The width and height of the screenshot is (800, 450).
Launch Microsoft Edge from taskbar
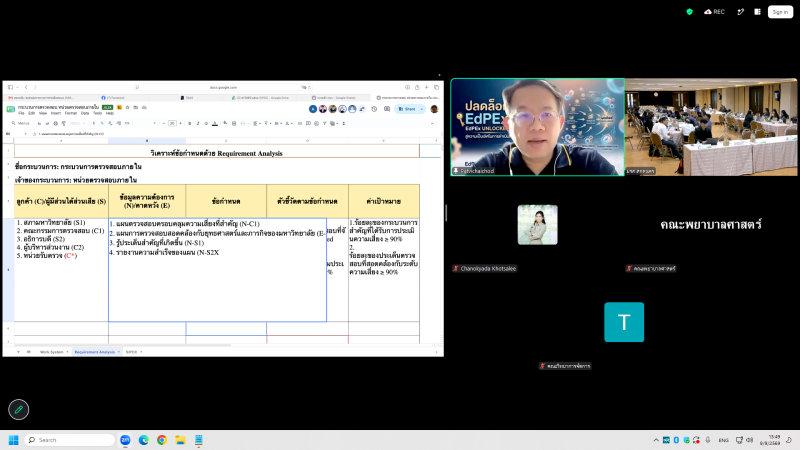coord(143,440)
